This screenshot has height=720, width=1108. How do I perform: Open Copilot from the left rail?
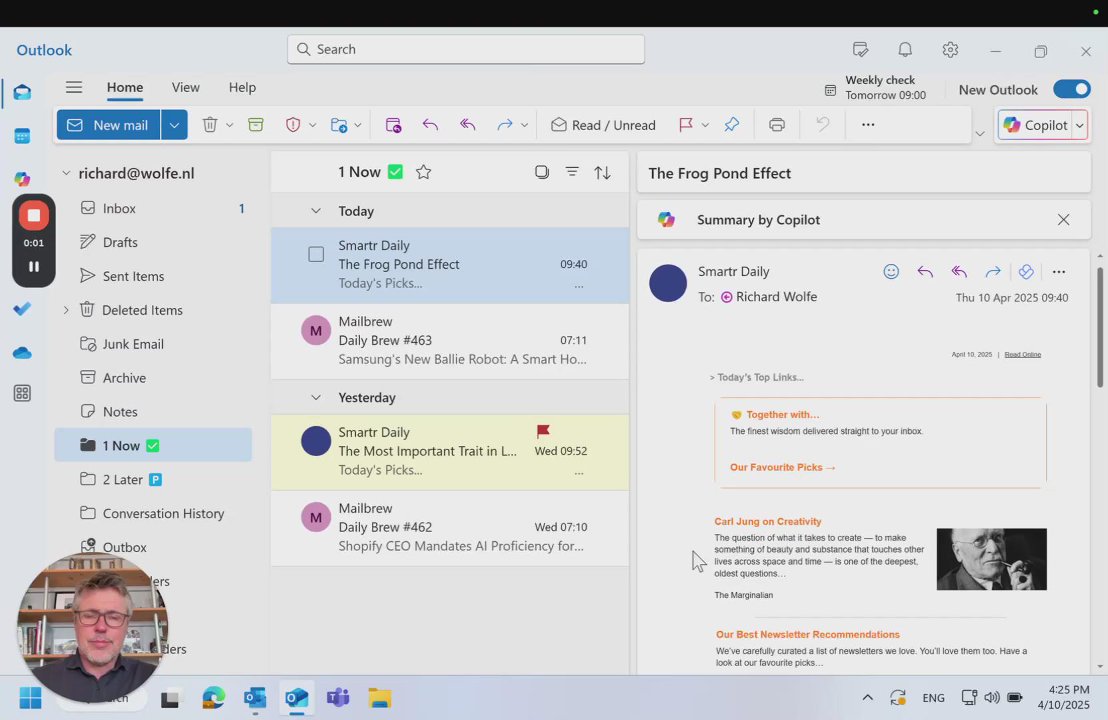[22, 179]
